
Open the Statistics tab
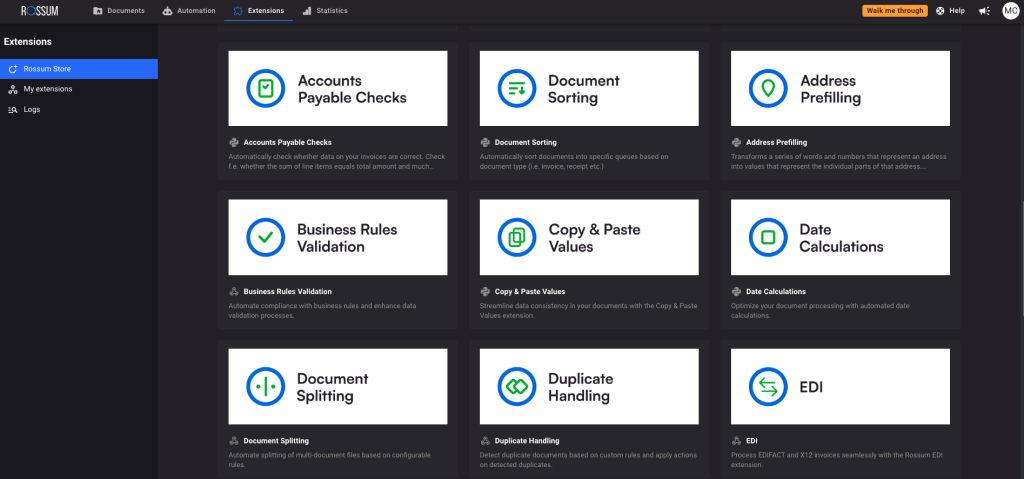pyautogui.click(x=325, y=10)
